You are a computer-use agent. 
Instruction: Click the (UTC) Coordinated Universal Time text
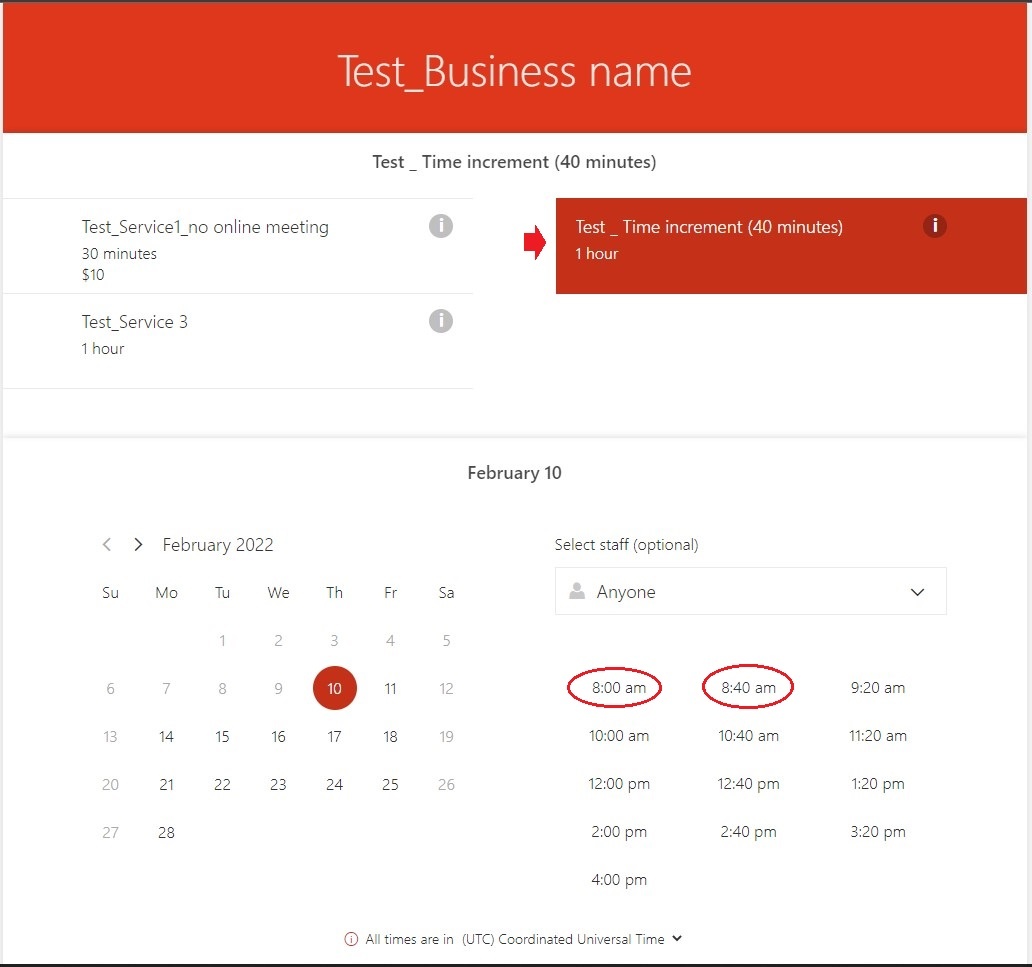coord(563,939)
